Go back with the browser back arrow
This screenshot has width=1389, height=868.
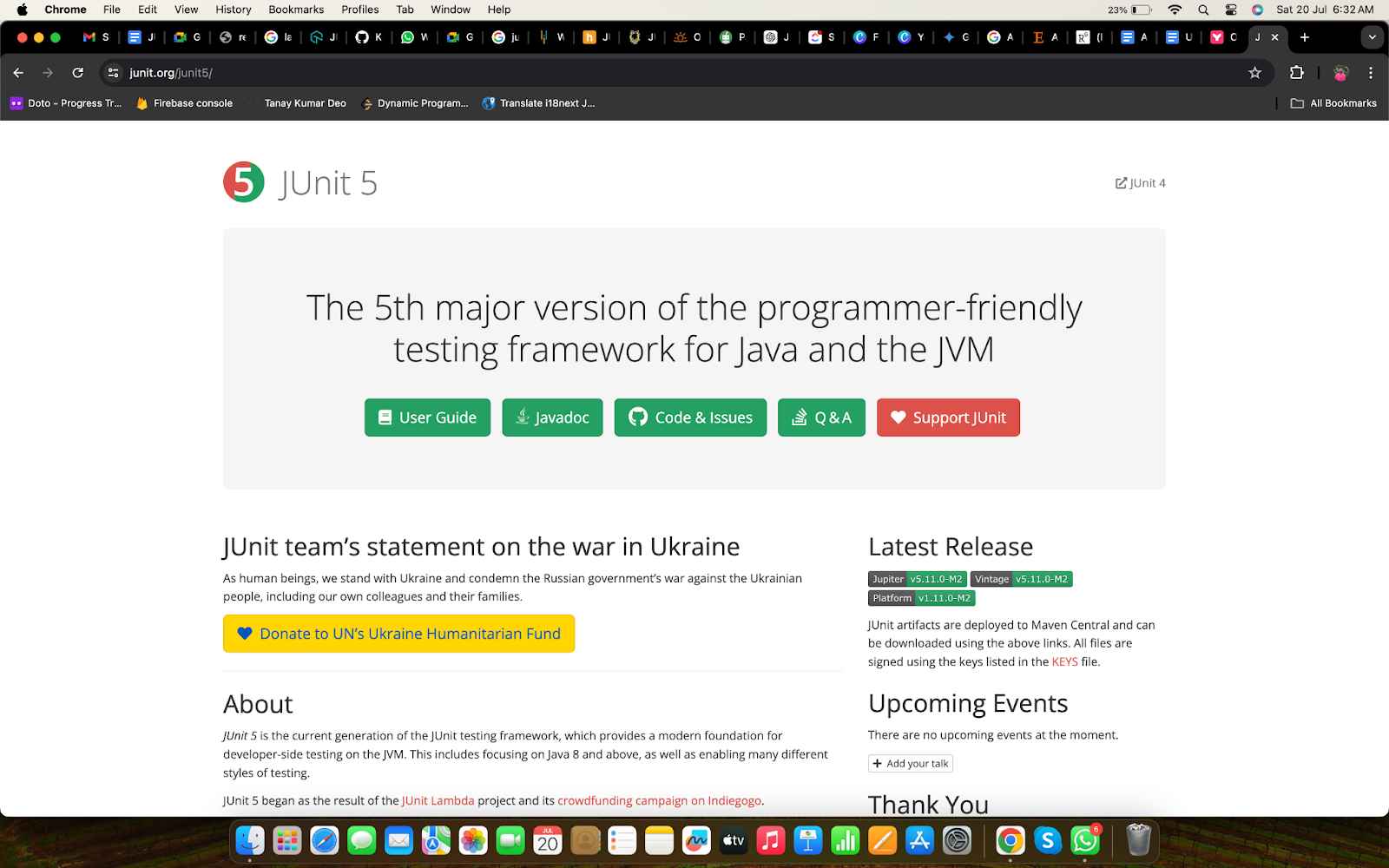[18, 73]
